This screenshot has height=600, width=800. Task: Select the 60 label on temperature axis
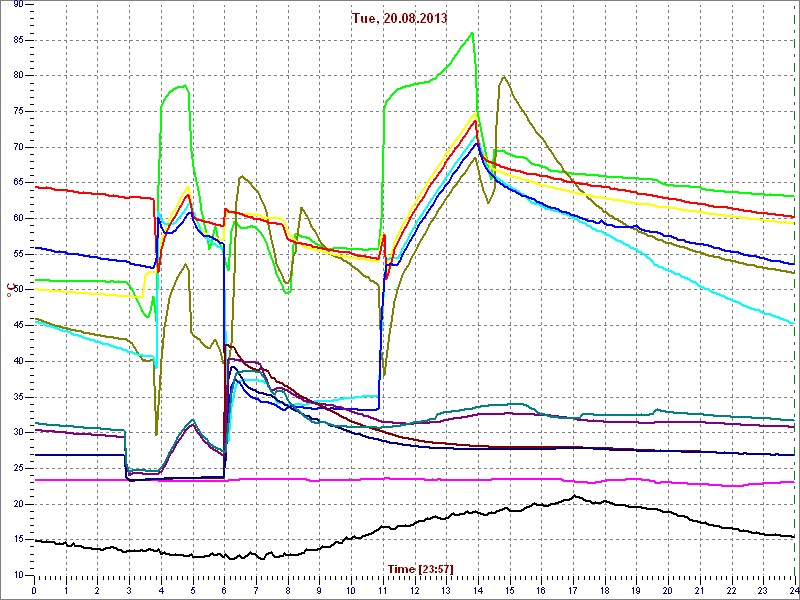pyautogui.click(x=18, y=218)
